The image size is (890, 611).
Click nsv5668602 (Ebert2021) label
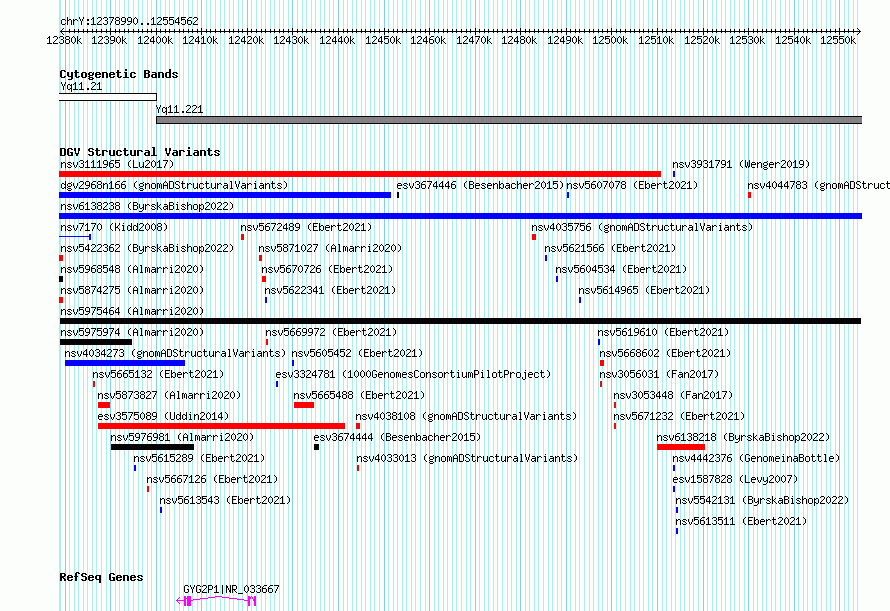click(x=665, y=353)
